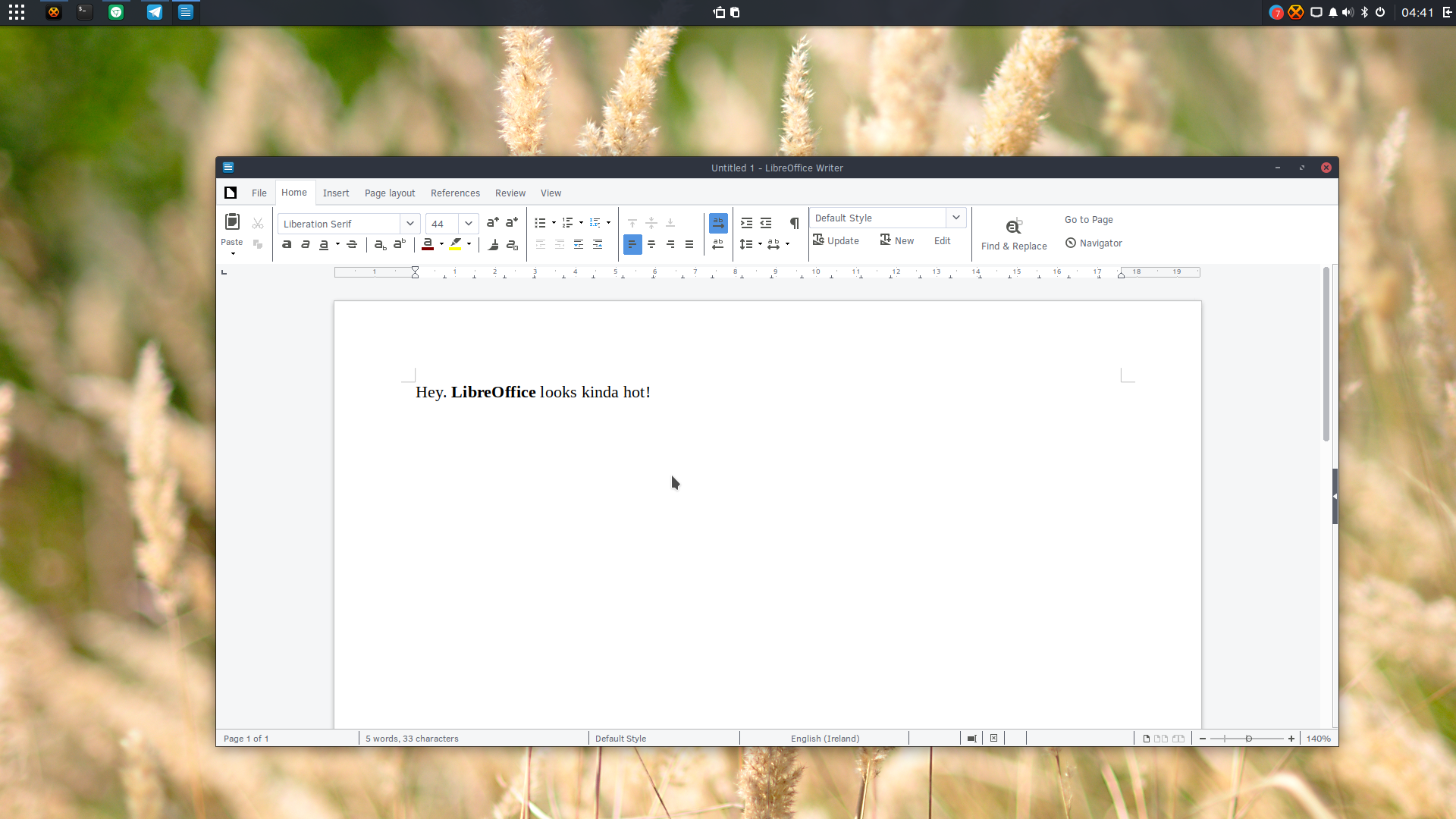Click the Edit style button
Viewport: 1456px width, 819px height.
943,241
